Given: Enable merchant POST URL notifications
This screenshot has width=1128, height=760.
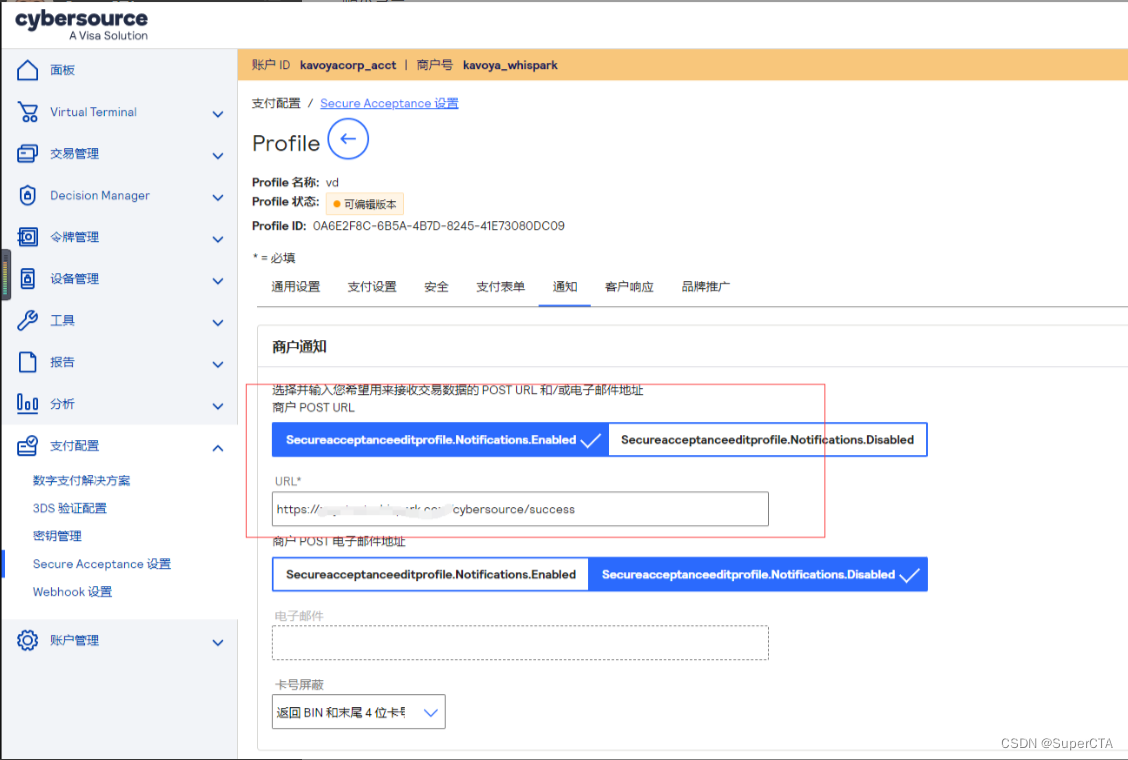Looking at the screenshot, I should click(440, 440).
